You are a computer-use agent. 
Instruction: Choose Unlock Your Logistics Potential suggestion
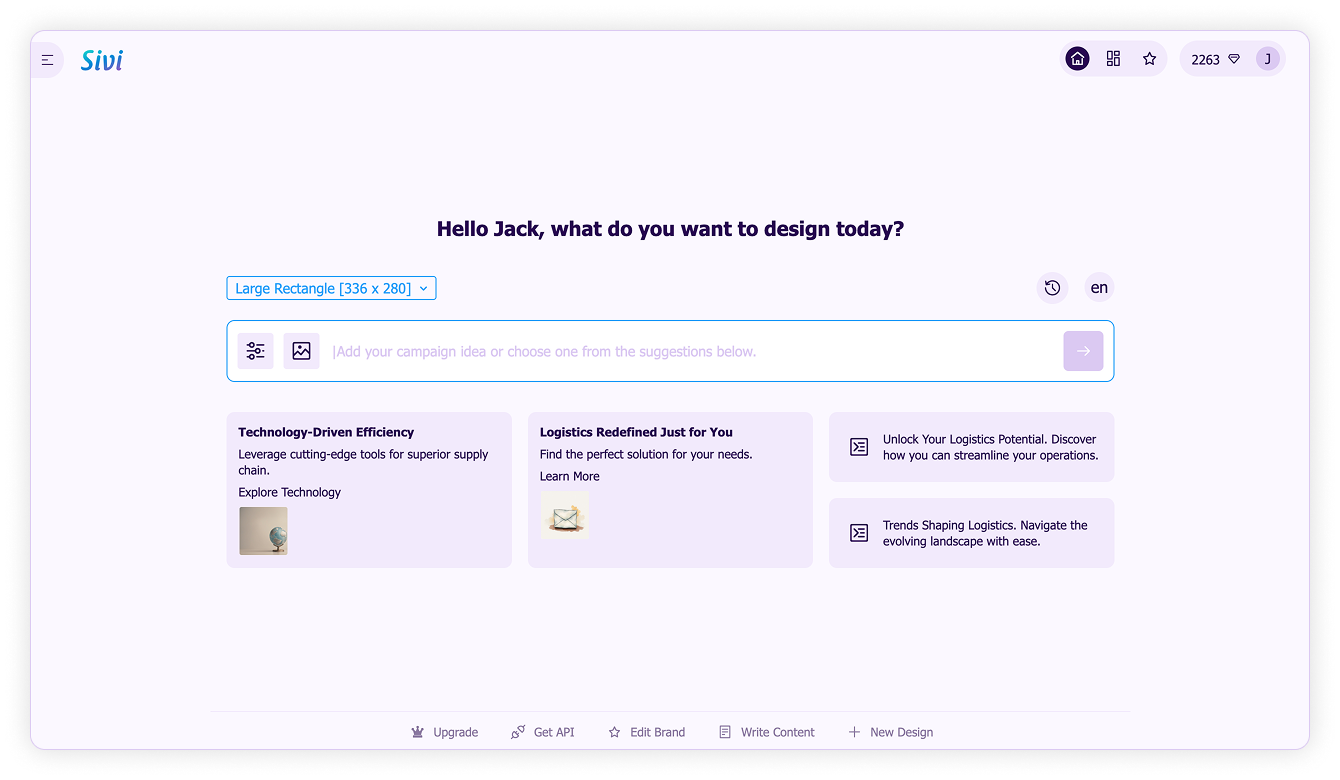(x=971, y=447)
